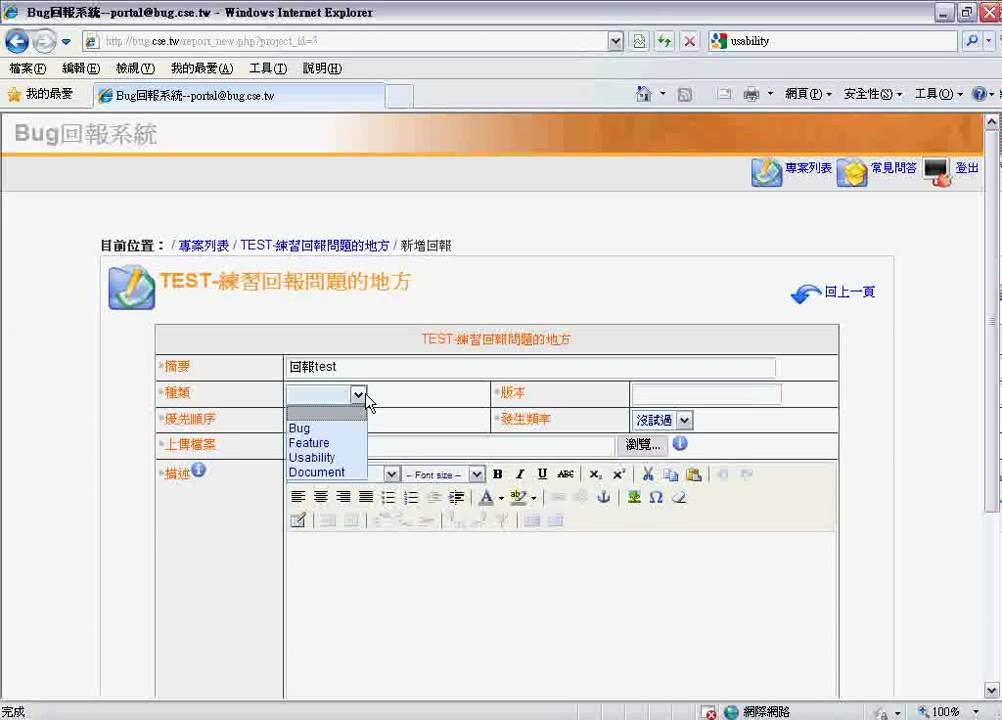The height and width of the screenshot is (720, 1002).
Task: Open the 說明(H) menu
Action: [322, 68]
